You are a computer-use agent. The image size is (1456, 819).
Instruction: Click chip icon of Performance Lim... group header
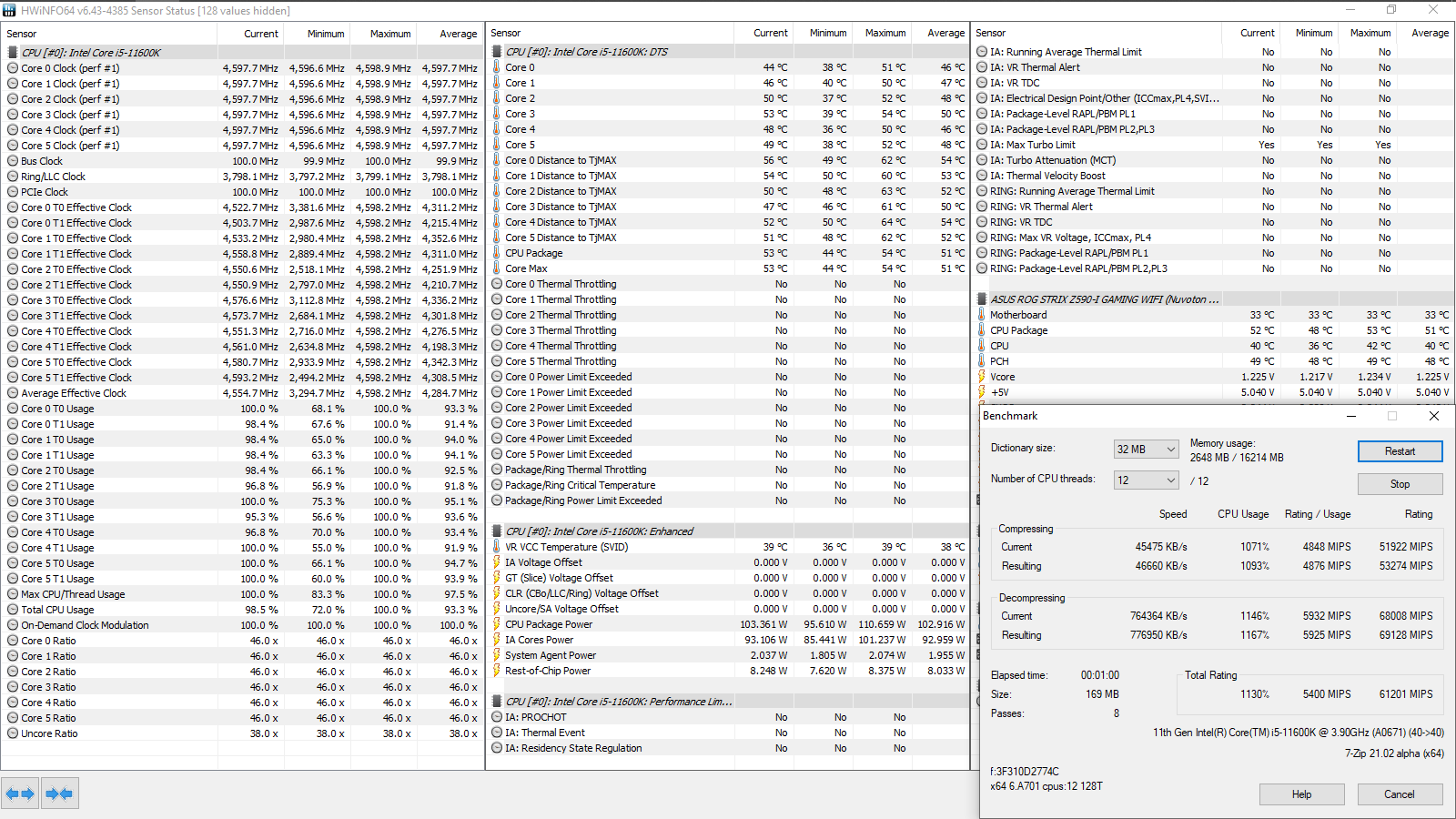point(497,702)
